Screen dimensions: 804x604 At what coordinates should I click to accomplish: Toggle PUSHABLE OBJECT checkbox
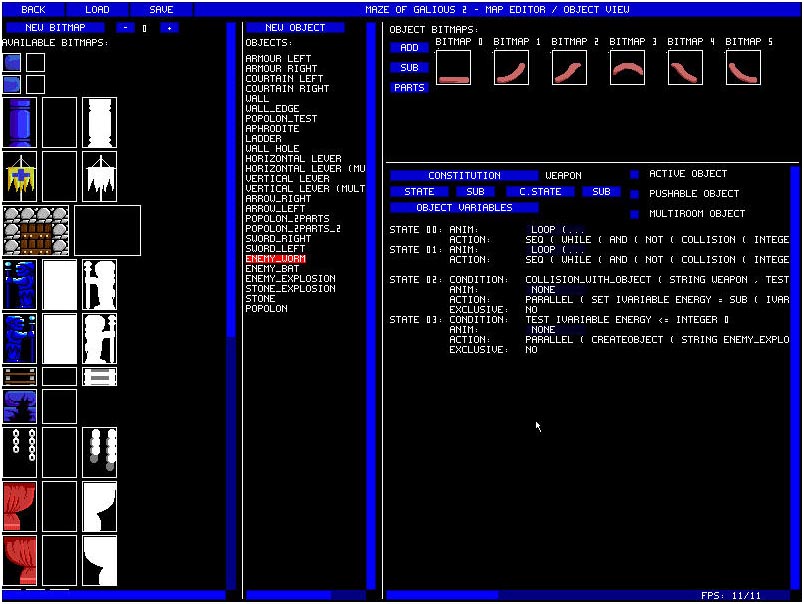click(x=634, y=194)
